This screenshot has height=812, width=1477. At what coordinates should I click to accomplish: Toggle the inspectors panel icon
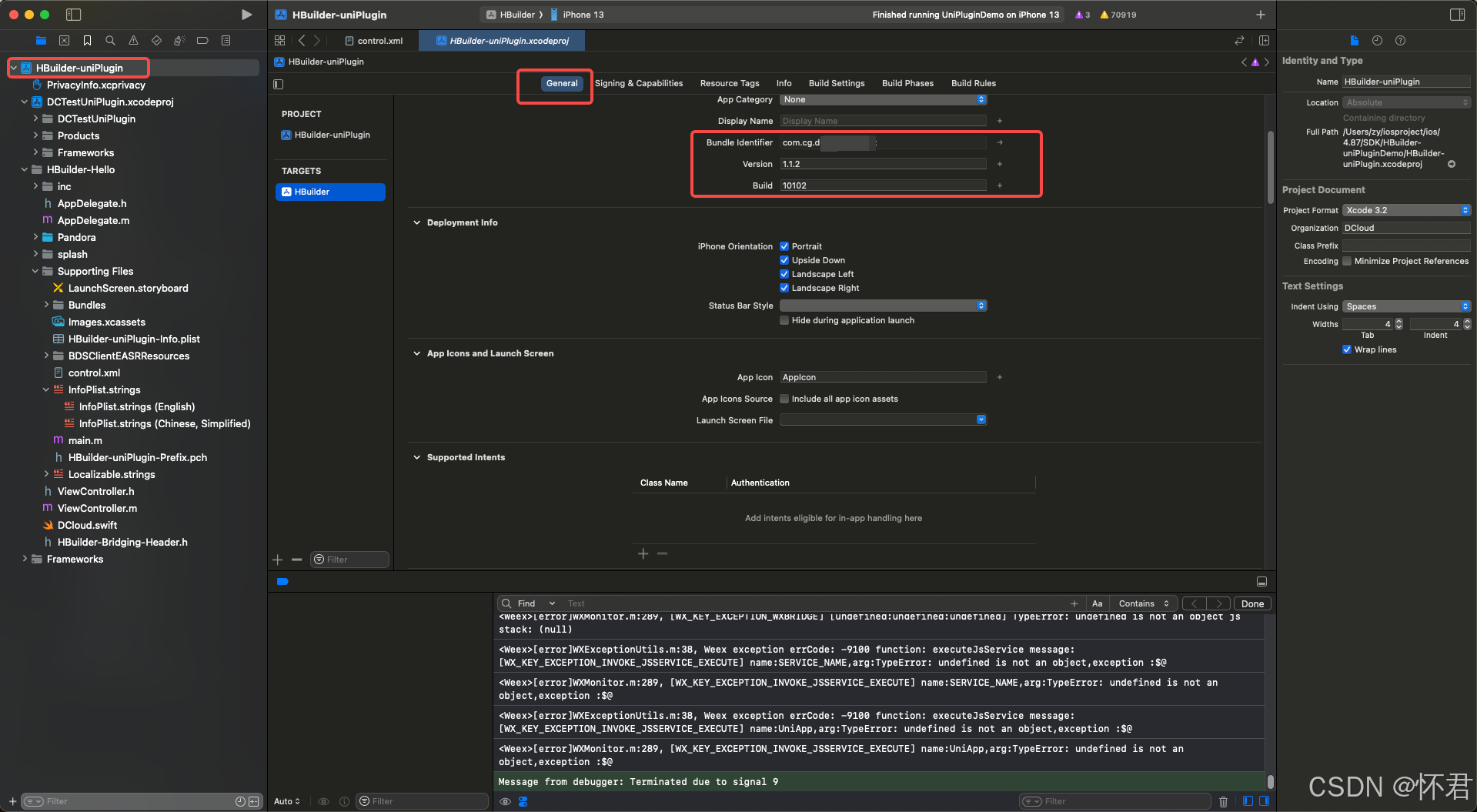tap(1457, 15)
